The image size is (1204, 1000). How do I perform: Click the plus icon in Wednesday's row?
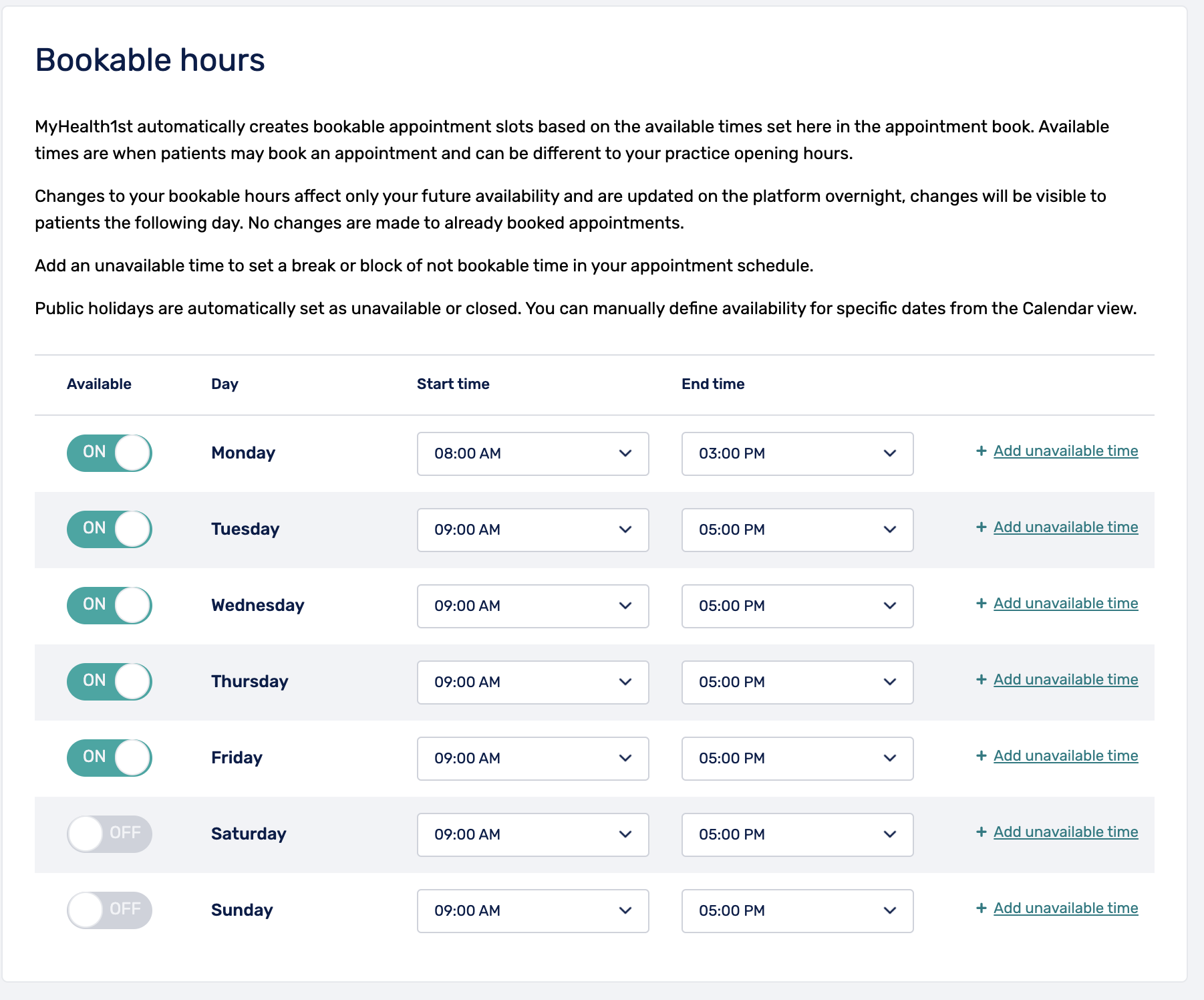[981, 604]
